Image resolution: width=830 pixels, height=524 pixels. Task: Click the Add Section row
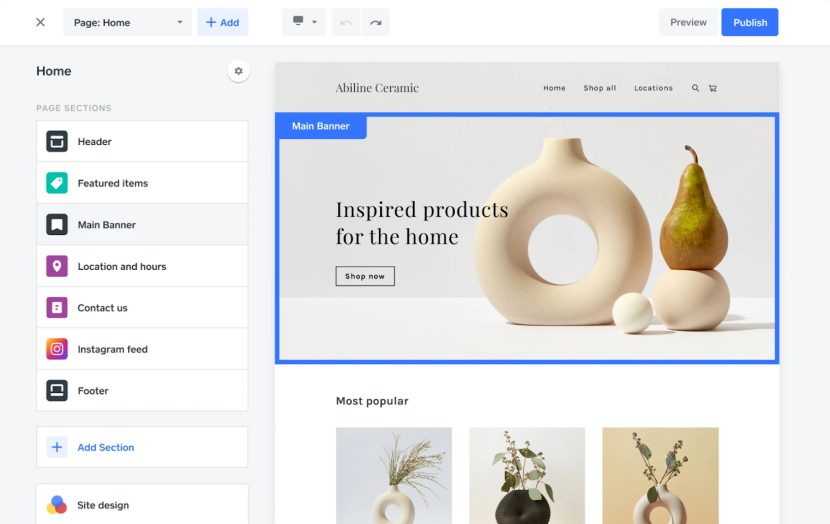tap(142, 447)
